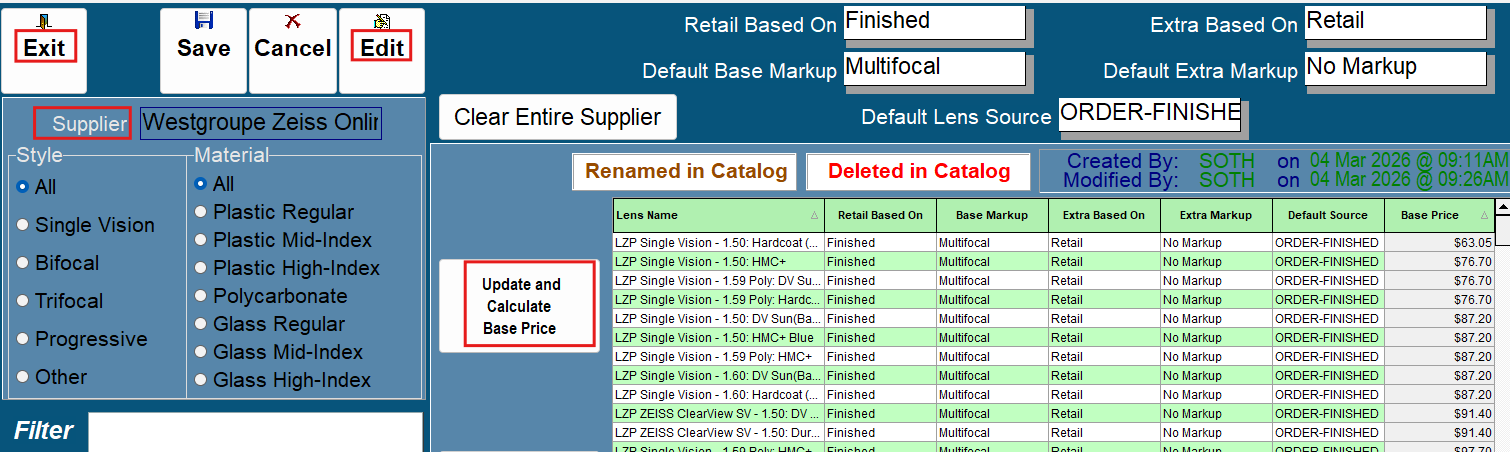This screenshot has width=1510, height=452.
Task: Sort by Lens Name column arrow
Action: click(813, 216)
